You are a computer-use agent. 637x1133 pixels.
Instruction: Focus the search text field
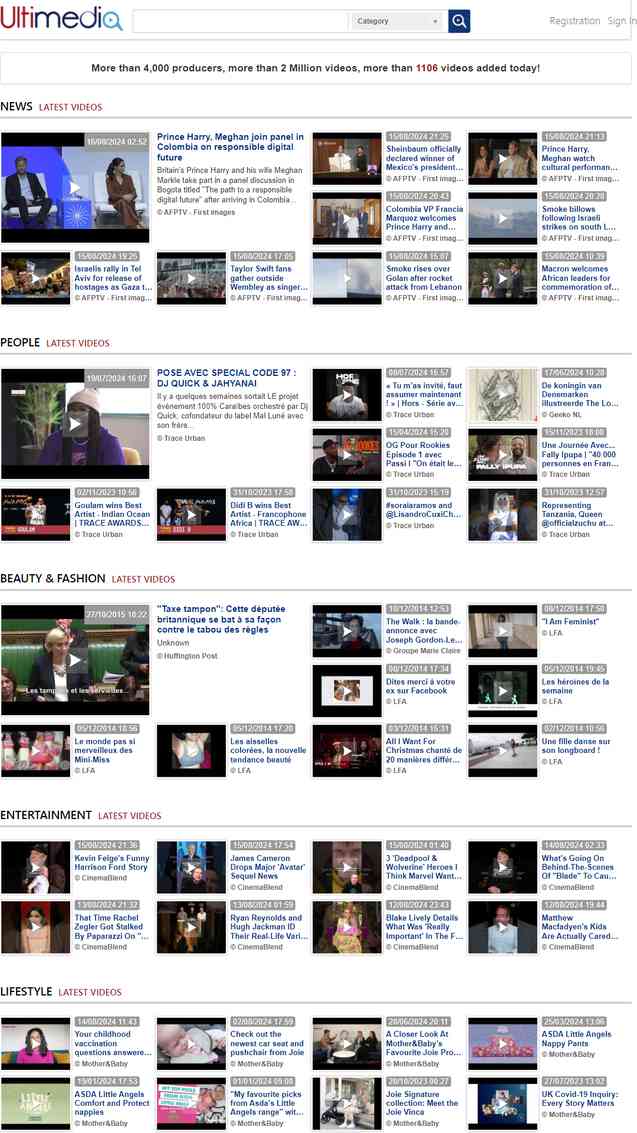[240, 21]
